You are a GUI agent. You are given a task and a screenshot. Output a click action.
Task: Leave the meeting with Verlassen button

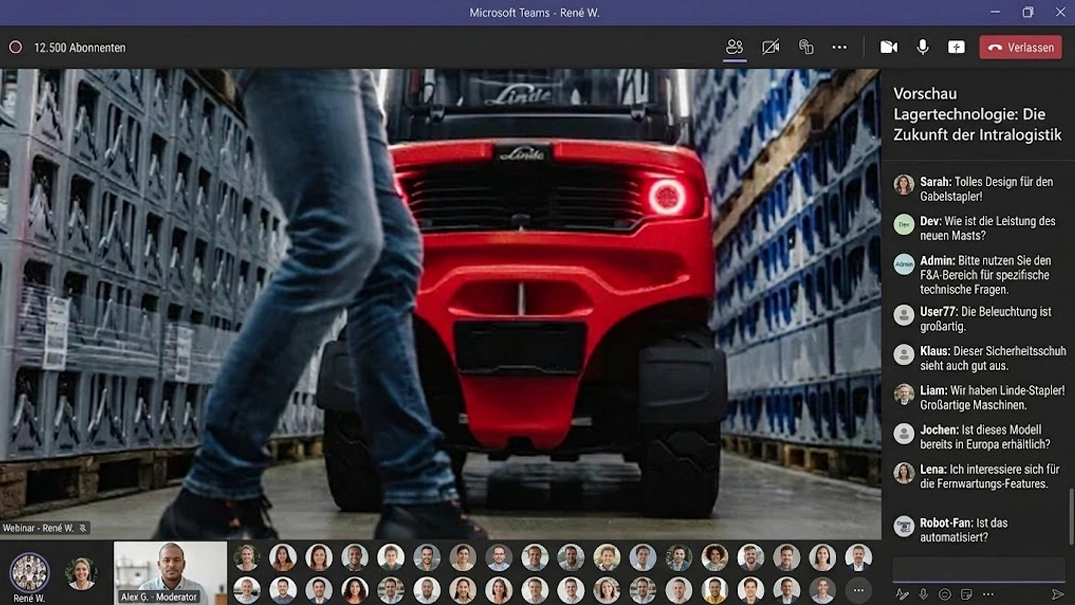(1020, 47)
